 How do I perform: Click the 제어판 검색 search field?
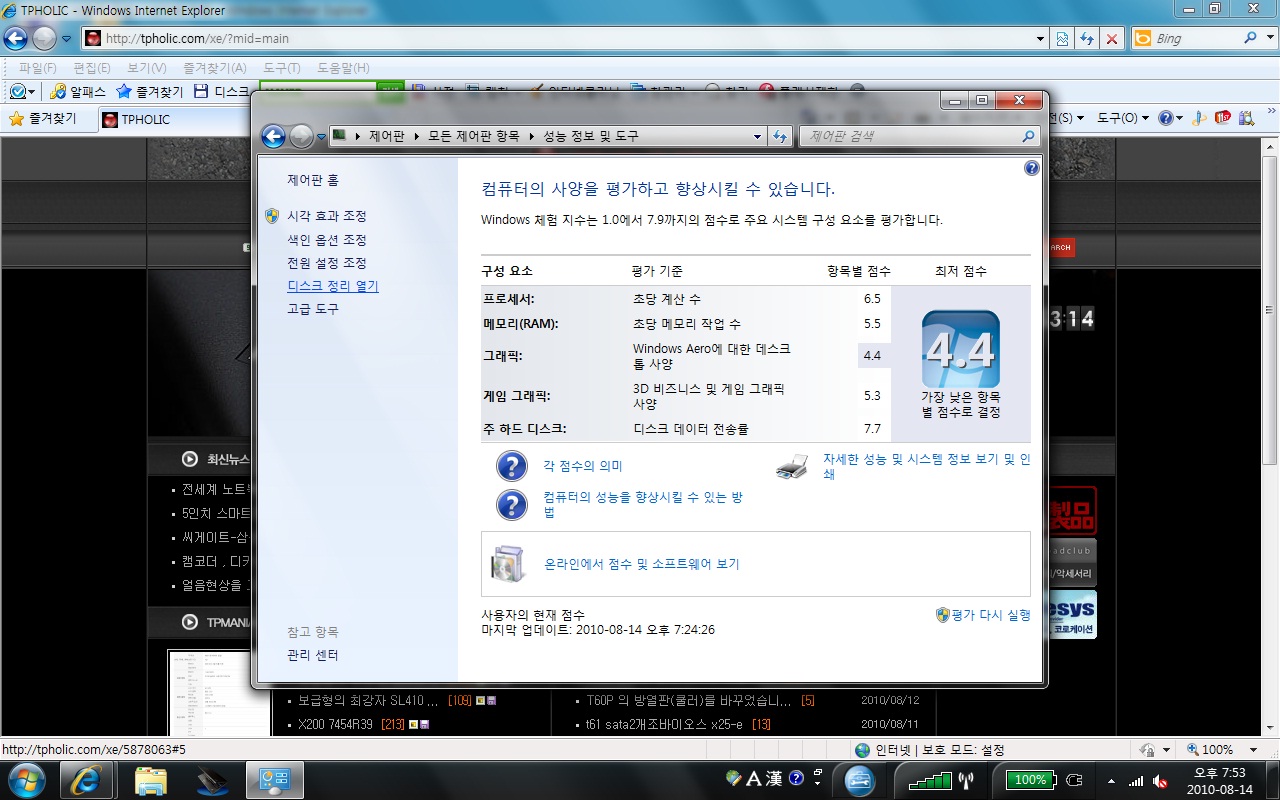tap(910, 137)
